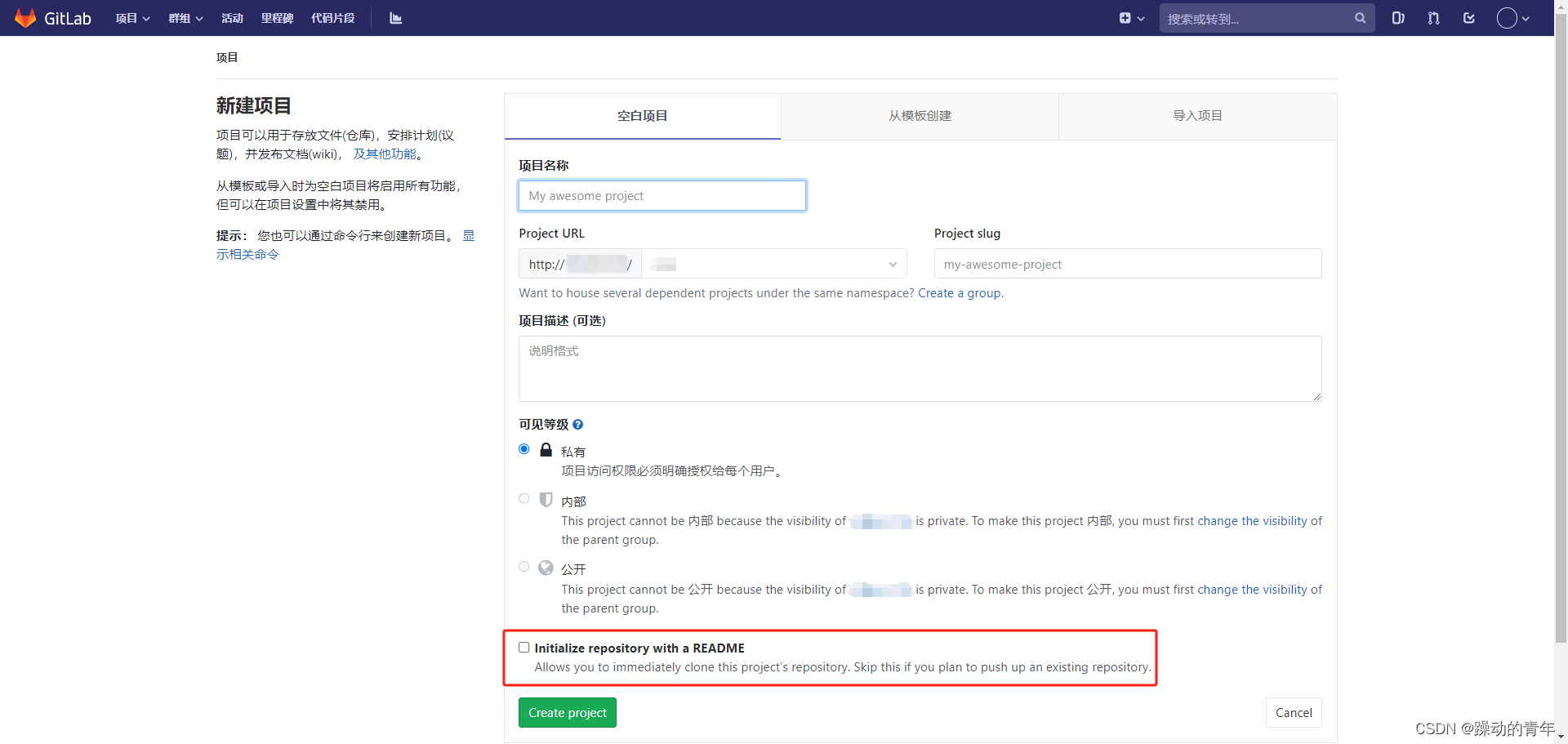Open the instance statistics chart icon
The image size is (1568, 744).
(395, 18)
